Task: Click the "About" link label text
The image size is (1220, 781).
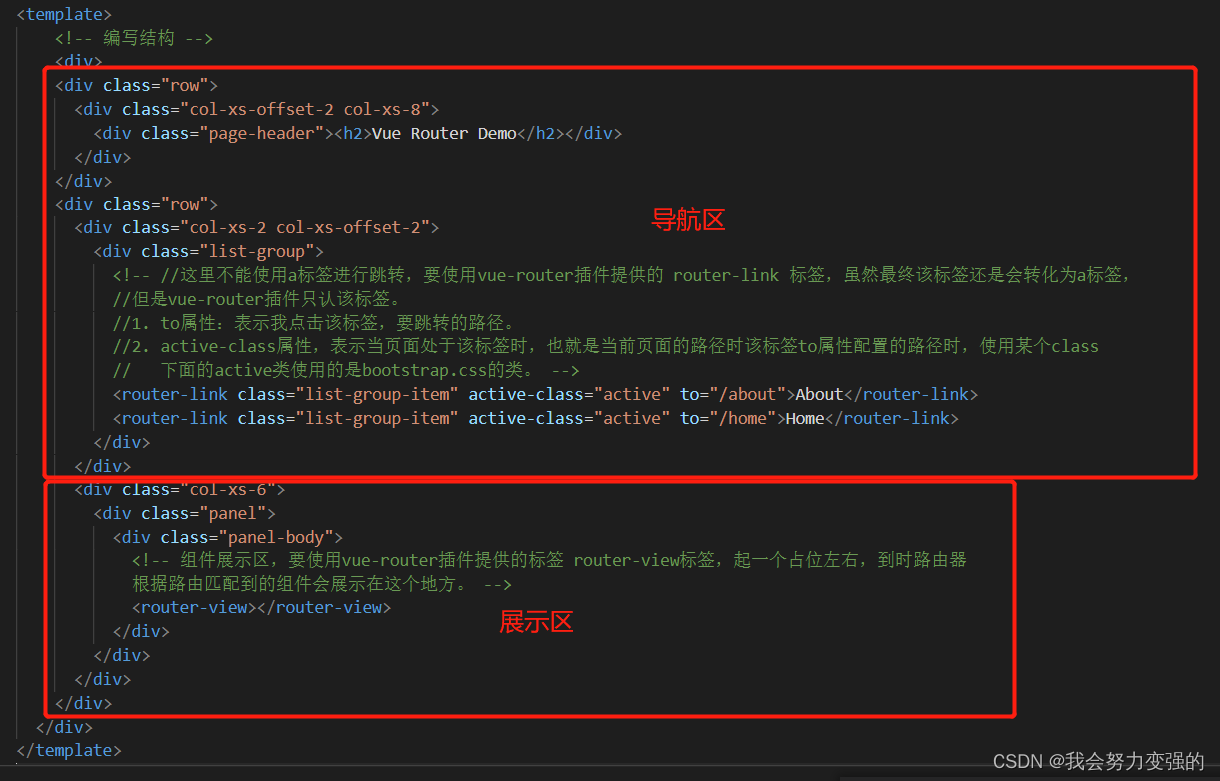Action: 819,394
